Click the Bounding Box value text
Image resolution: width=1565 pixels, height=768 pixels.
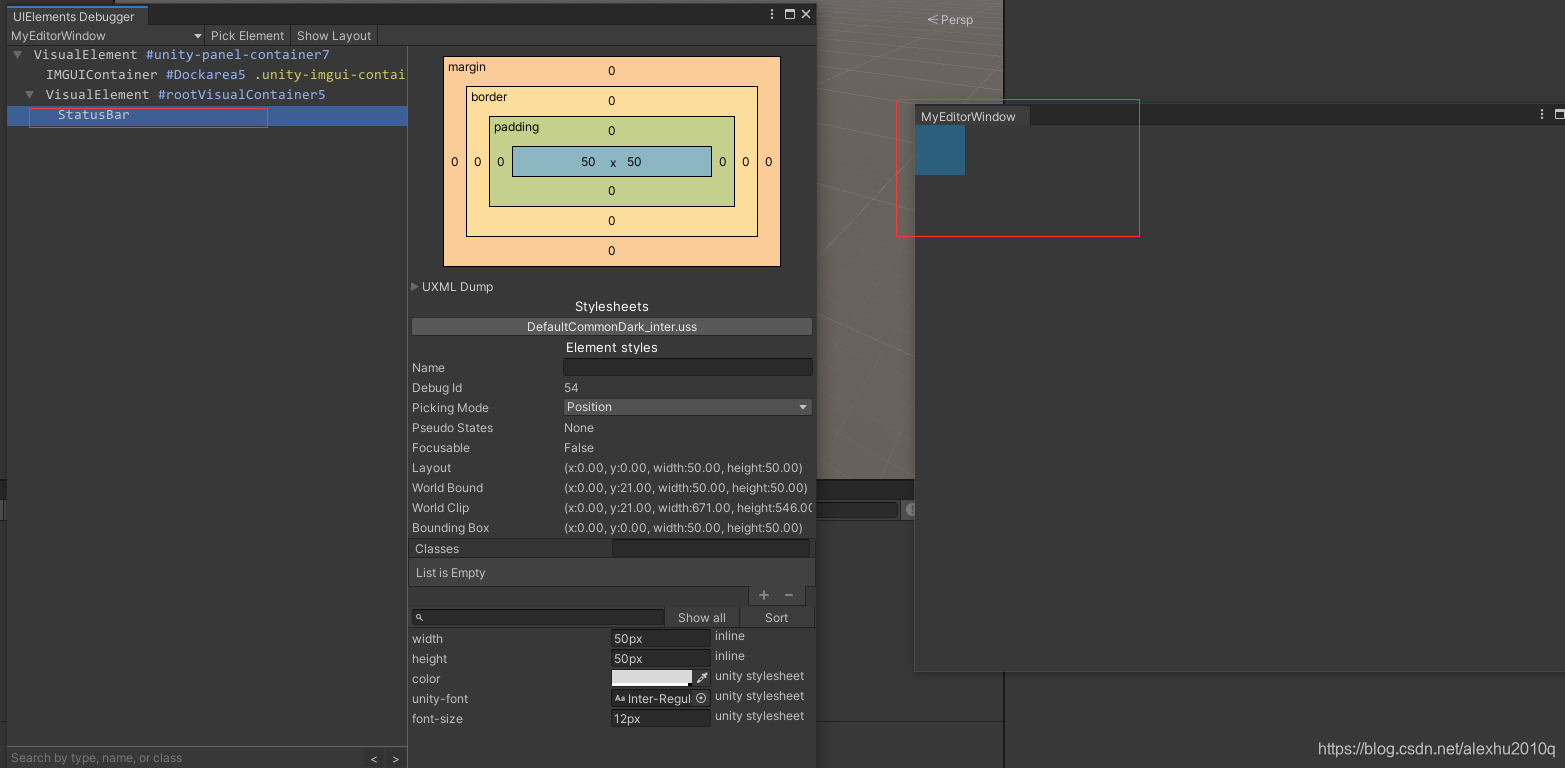coord(683,528)
